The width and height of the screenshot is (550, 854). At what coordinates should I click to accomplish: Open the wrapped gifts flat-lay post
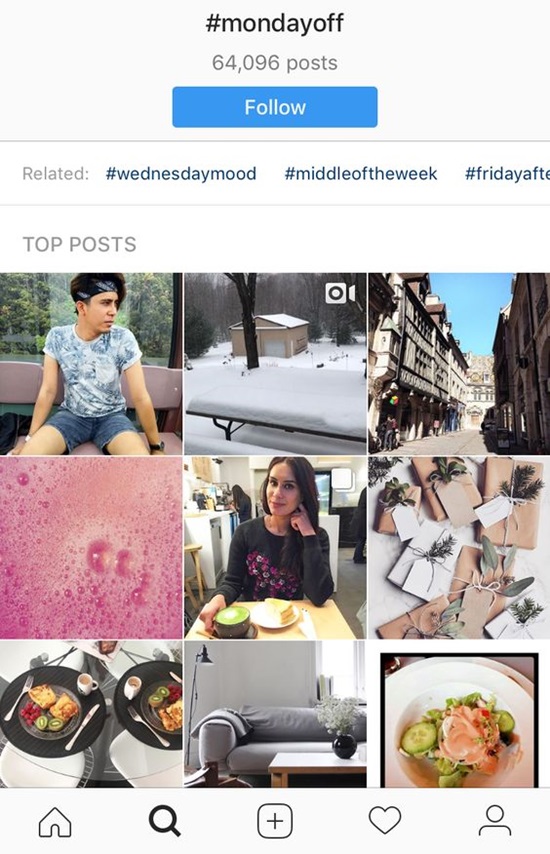pyautogui.click(x=459, y=548)
